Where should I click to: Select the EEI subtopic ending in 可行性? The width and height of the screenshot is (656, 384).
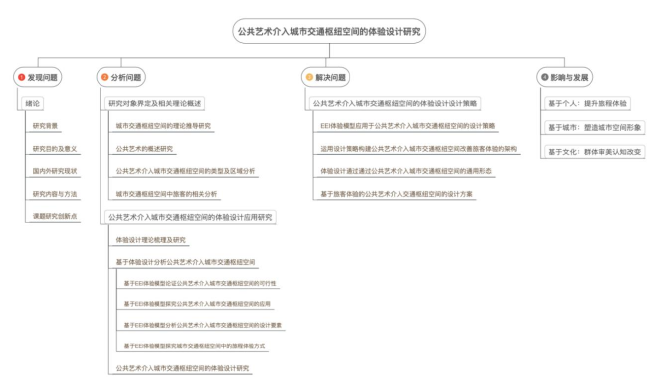coord(200,284)
